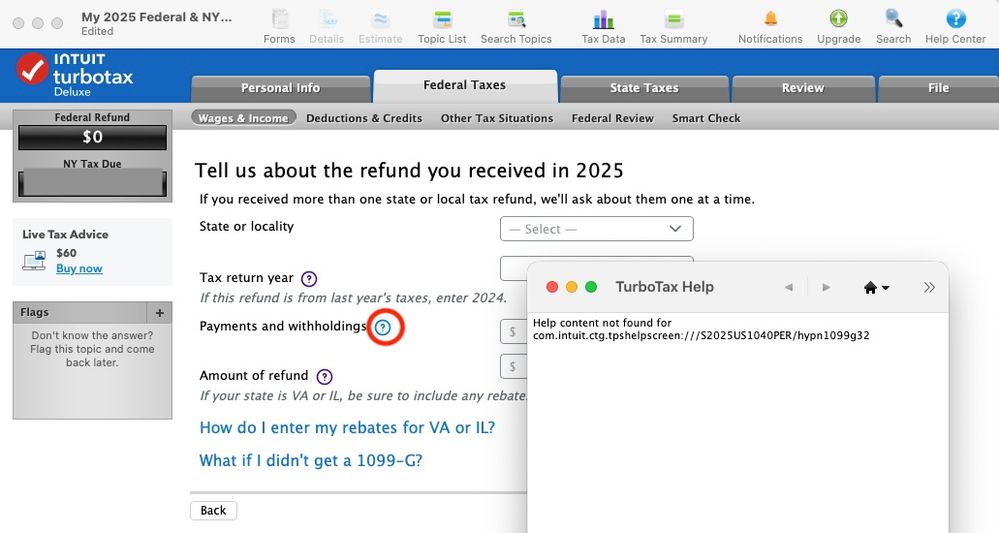Open the home menu in TurboTax Help
The height and width of the screenshot is (533, 999).
[x=876, y=287]
